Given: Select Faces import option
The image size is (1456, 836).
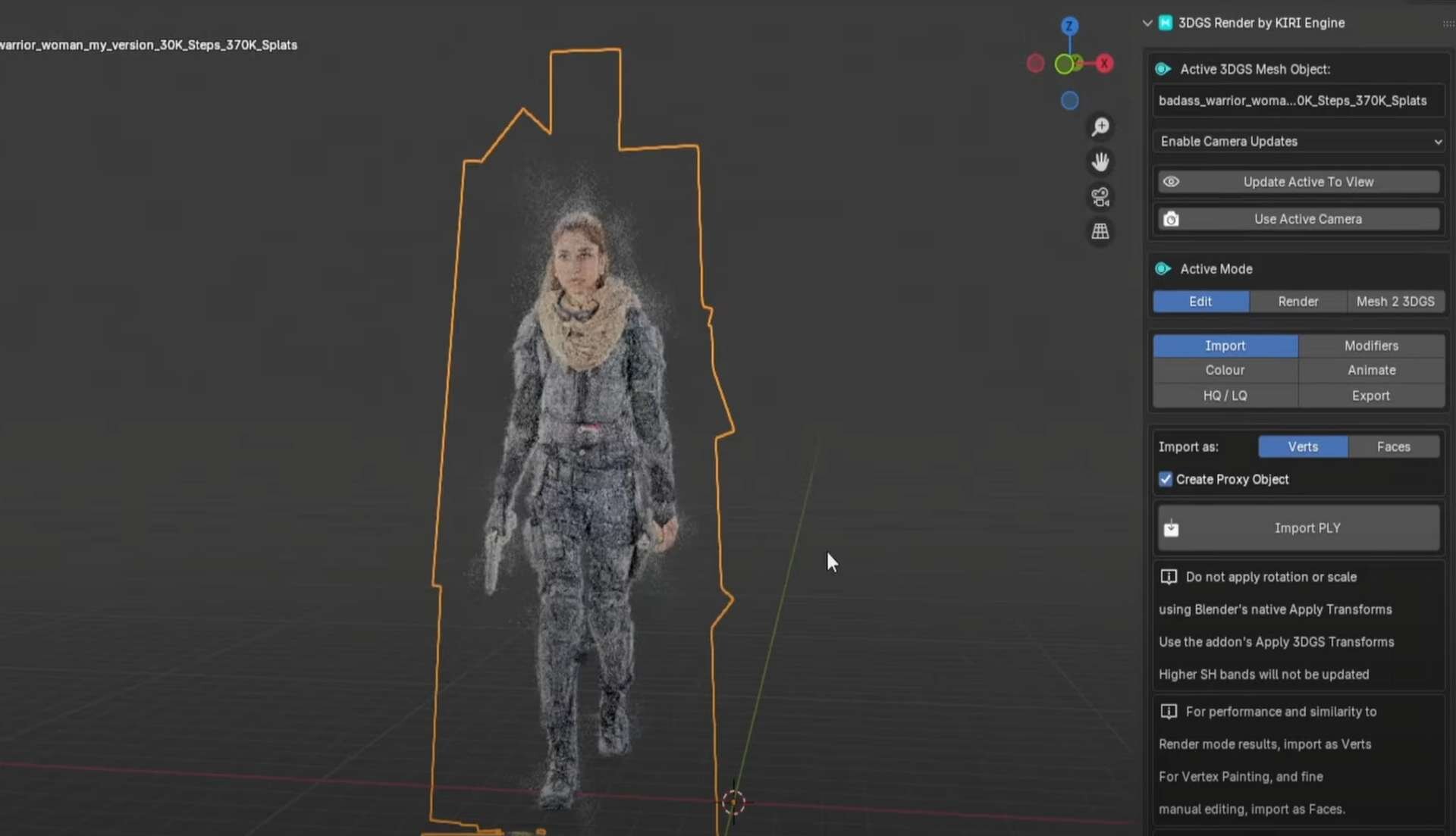Looking at the screenshot, I should click(x=1393, y=446).
